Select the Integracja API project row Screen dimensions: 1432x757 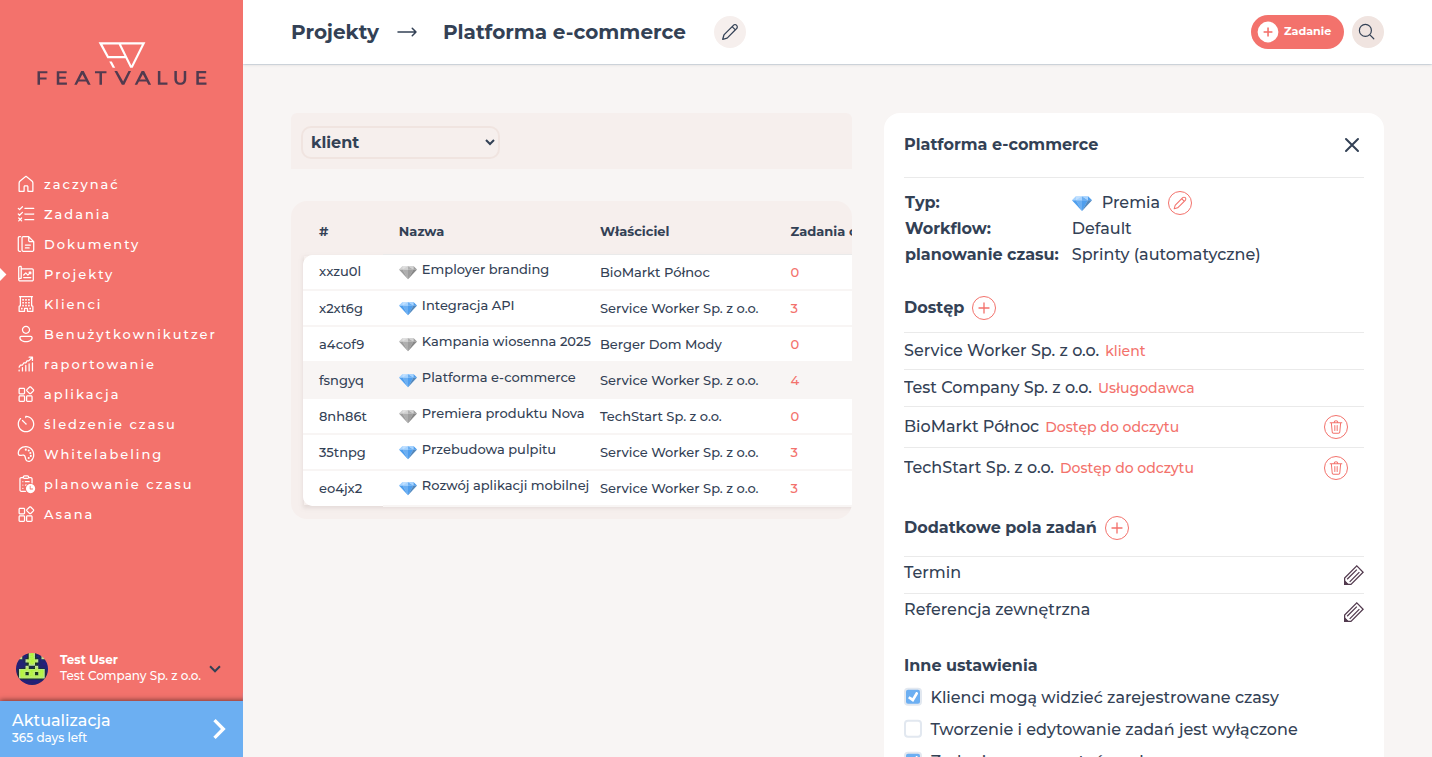coord(577,308)
